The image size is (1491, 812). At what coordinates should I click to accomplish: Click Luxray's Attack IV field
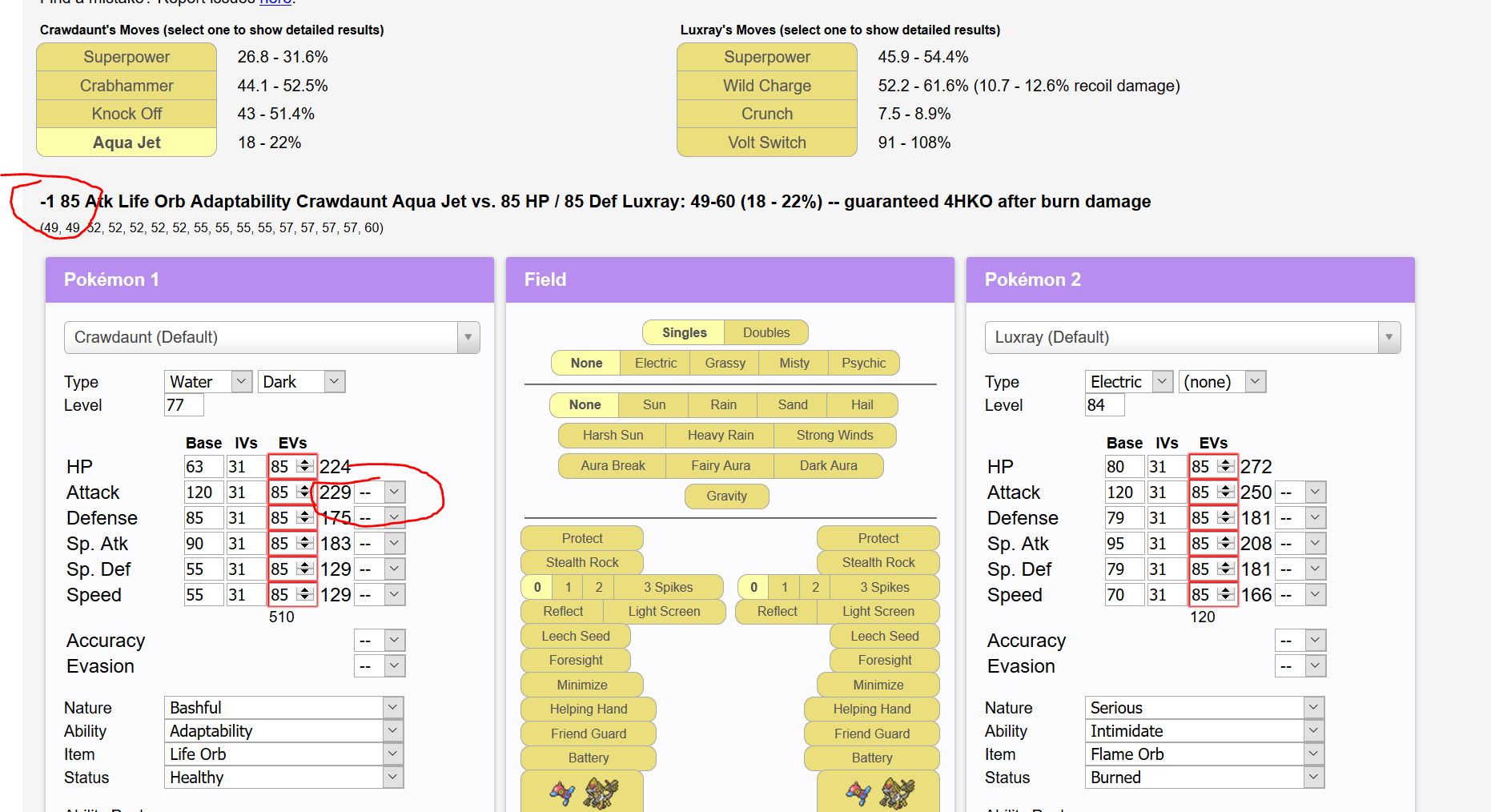(1166, 492)
